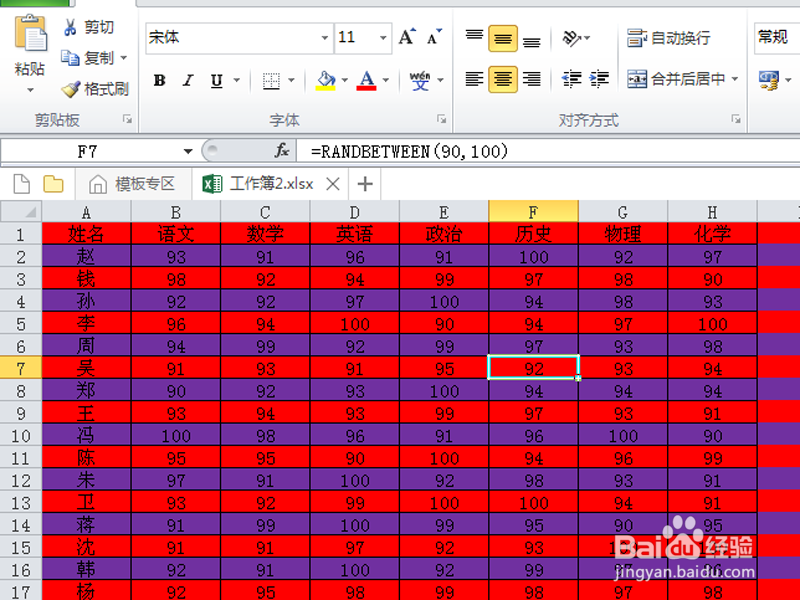Toggle center horizontal alignment

point(503,79)
